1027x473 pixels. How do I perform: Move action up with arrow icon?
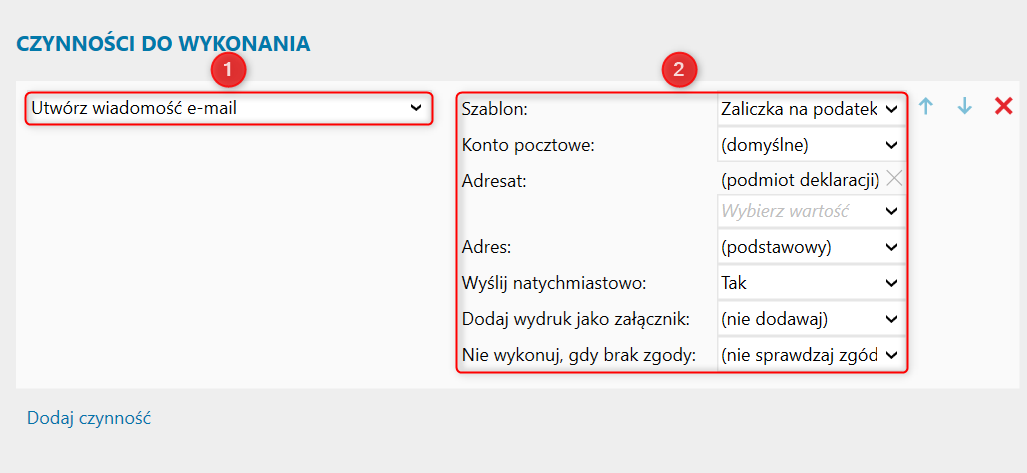[x=926, y=107]
